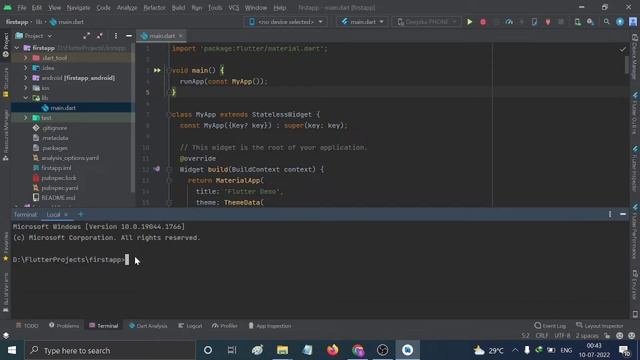Expand all in the Project panel header
The width and height of the screenshot is (640, 360).
(x=87, y=36)
